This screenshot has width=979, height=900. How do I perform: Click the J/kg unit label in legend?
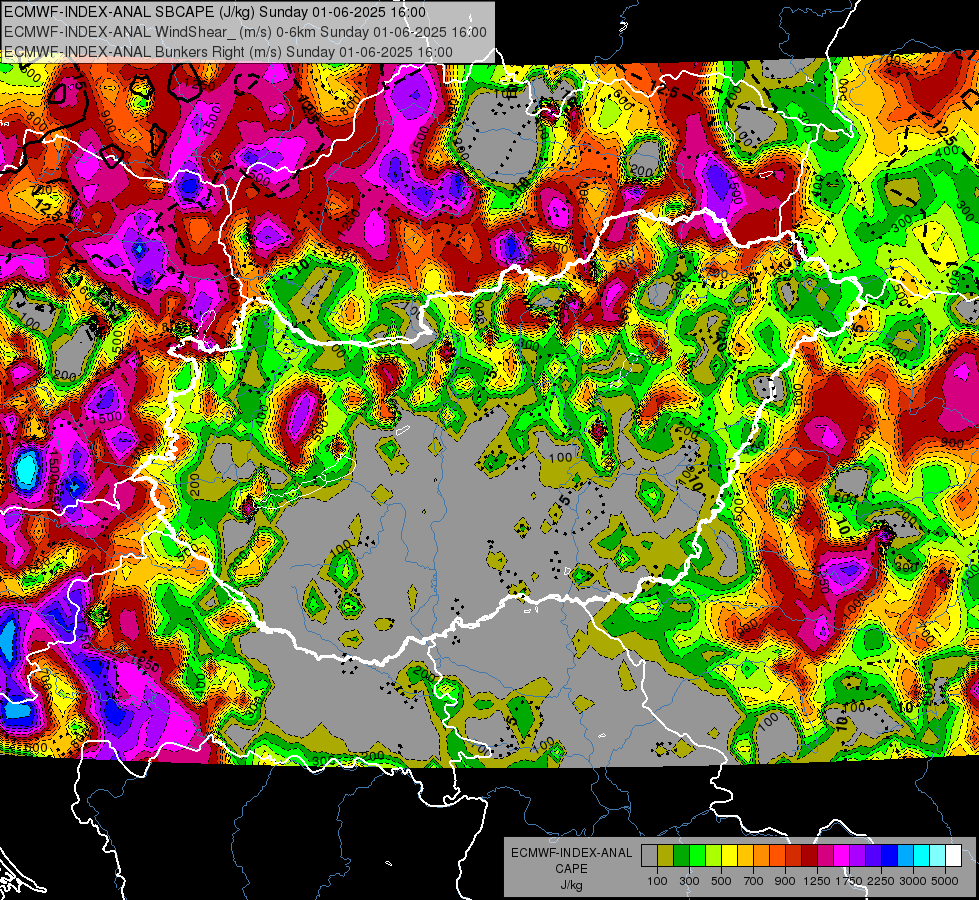[571, 885]
